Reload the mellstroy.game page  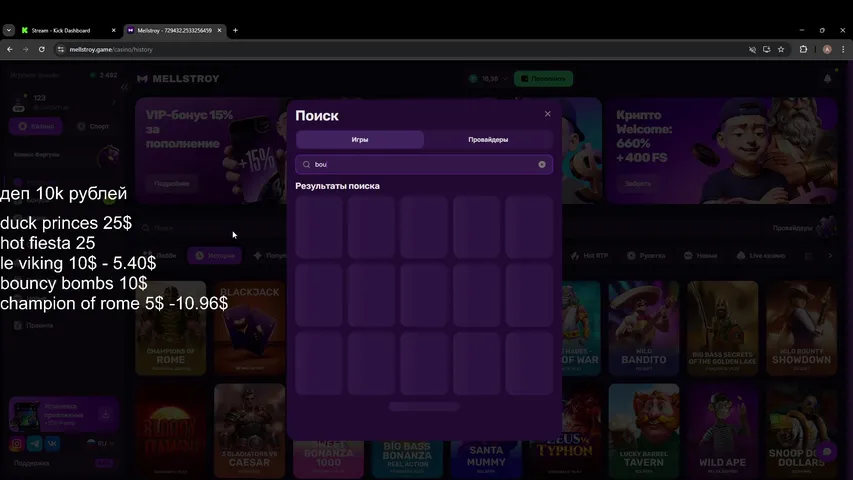42,50
